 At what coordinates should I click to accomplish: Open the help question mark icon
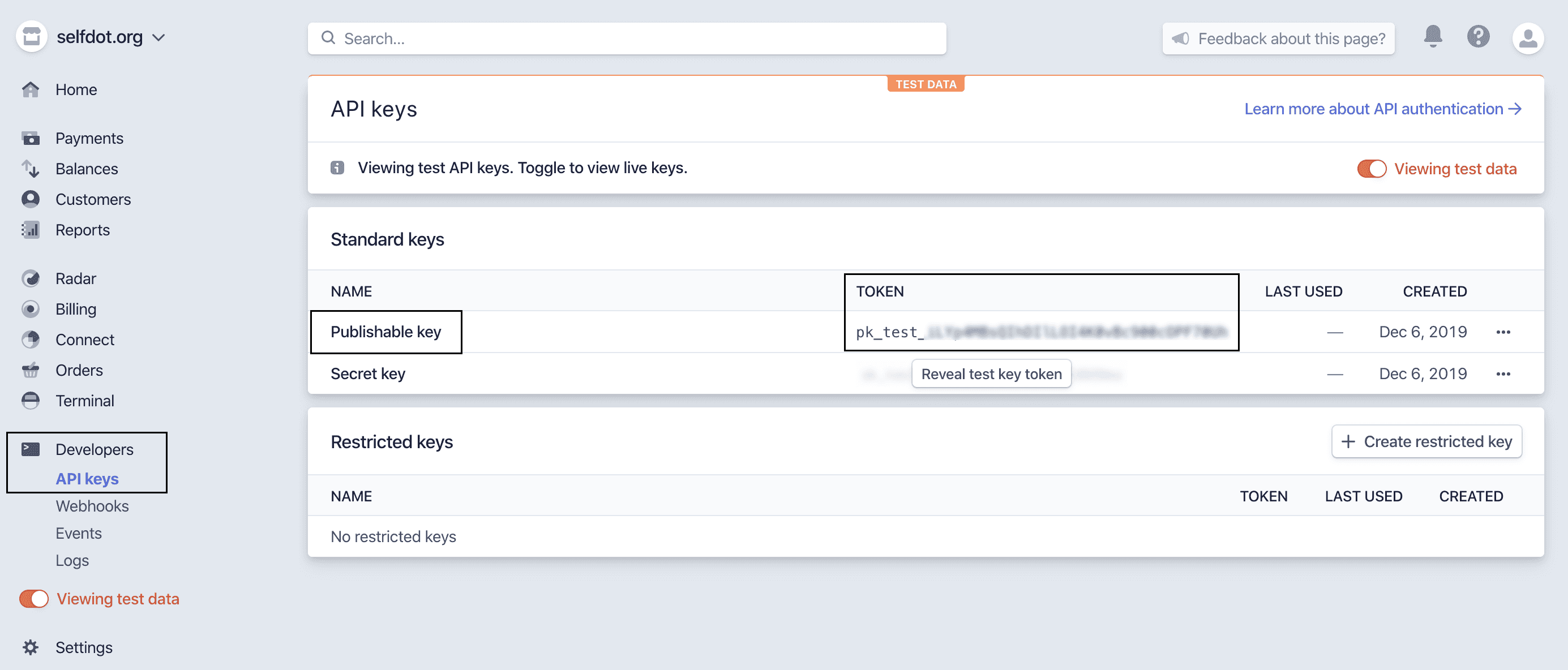click(1478, 38)
